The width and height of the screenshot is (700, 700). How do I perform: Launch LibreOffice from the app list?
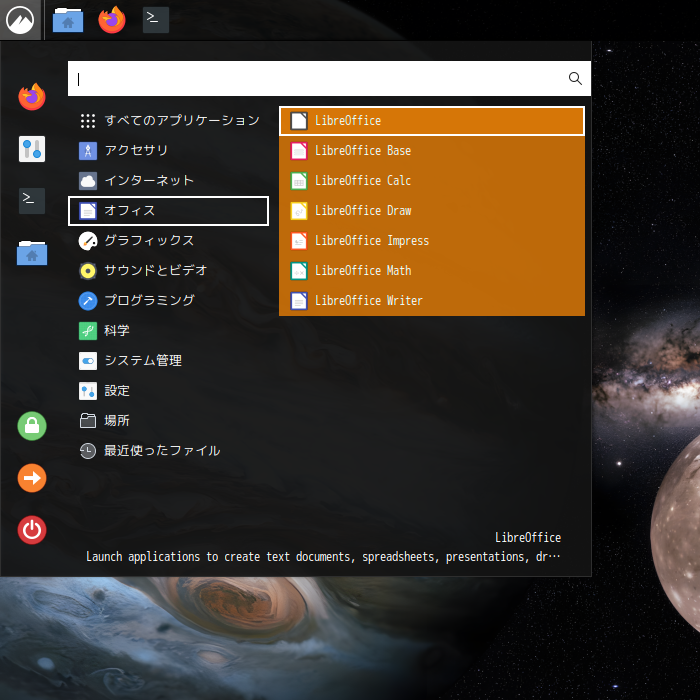point(432,121)
